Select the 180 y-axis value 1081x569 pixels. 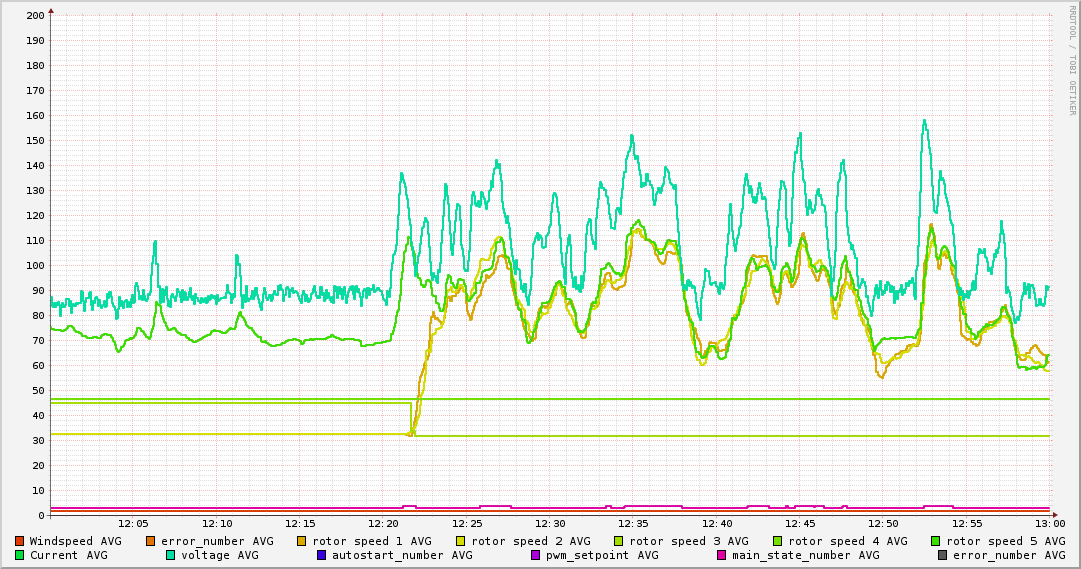click(x=36, y=66)
